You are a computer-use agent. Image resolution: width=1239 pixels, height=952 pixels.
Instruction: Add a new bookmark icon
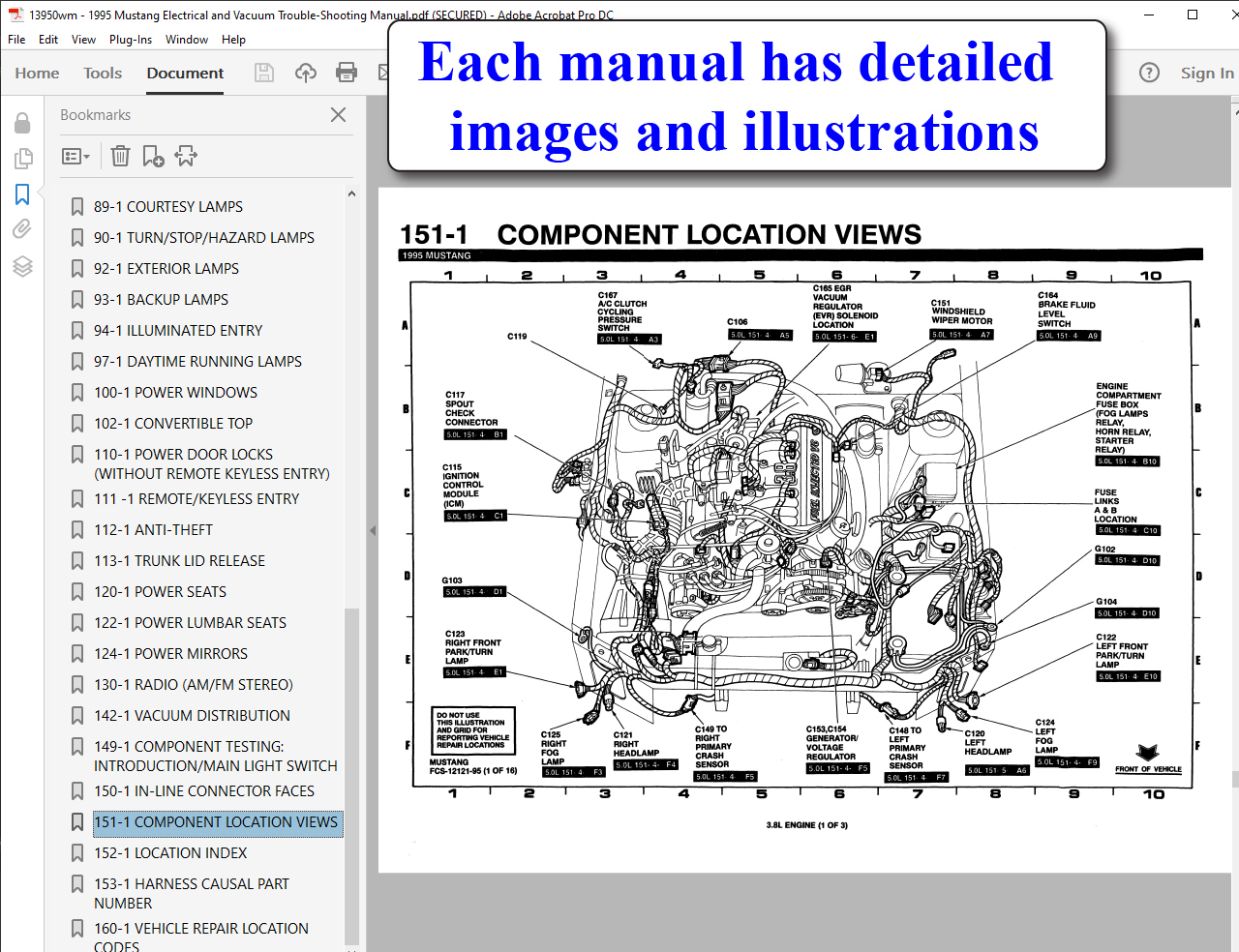(x=153, y=156)
